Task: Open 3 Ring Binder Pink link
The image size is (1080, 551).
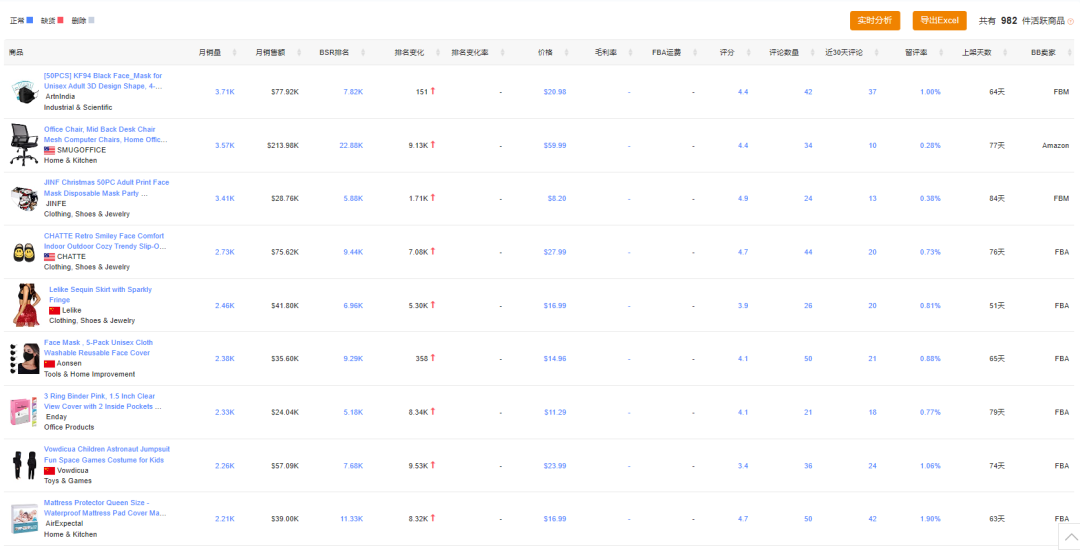Action: coord(103,402)
